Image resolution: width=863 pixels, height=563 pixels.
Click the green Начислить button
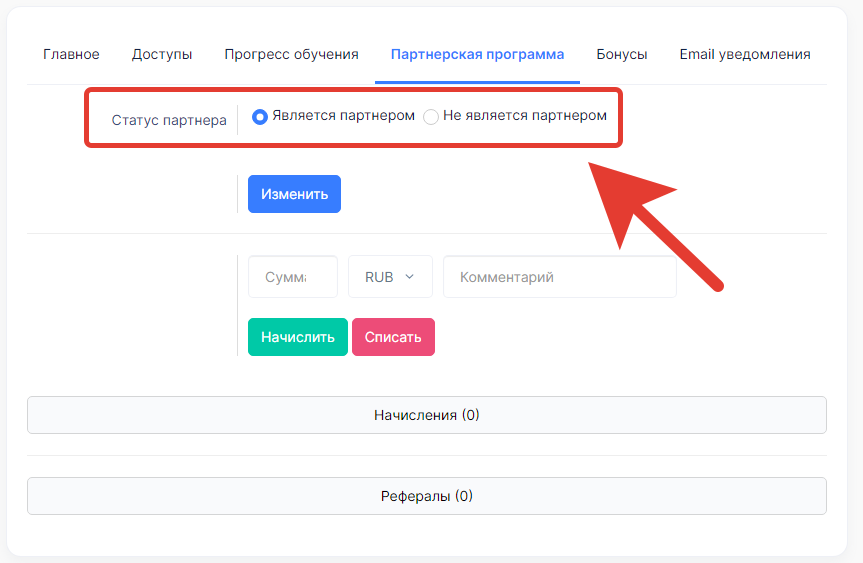[x=298, y=337]
